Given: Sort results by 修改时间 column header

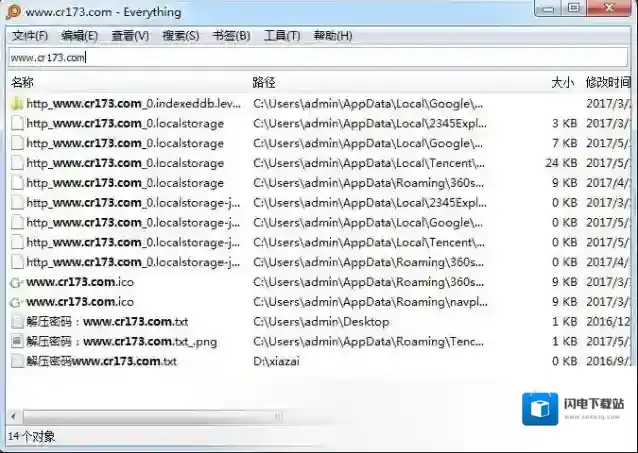Looking at the screenshot, I should coord(608,83).
